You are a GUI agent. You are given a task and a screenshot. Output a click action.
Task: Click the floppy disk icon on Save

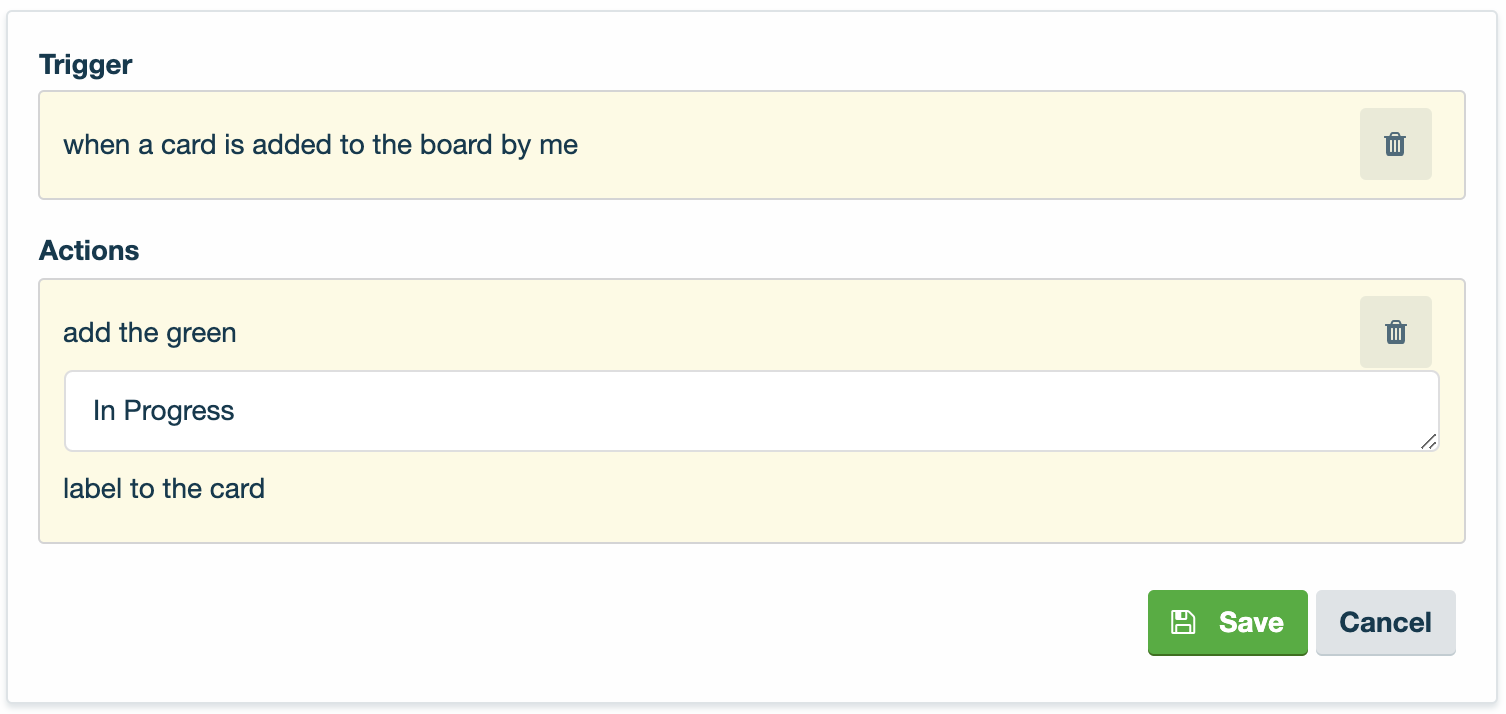(1183, 622)
